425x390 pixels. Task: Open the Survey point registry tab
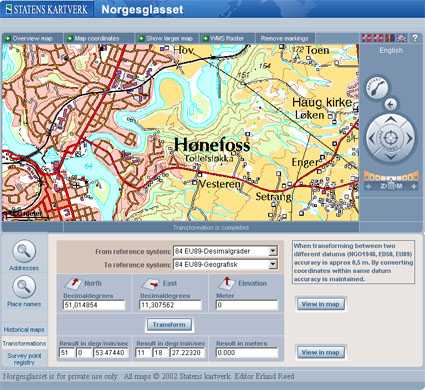pos(24,359)
